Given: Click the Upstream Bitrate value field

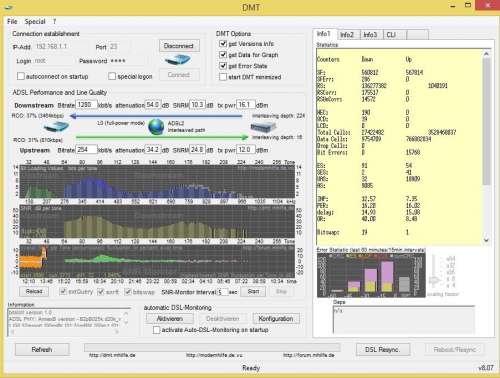Looking at the screenshot, I should 86,150.
